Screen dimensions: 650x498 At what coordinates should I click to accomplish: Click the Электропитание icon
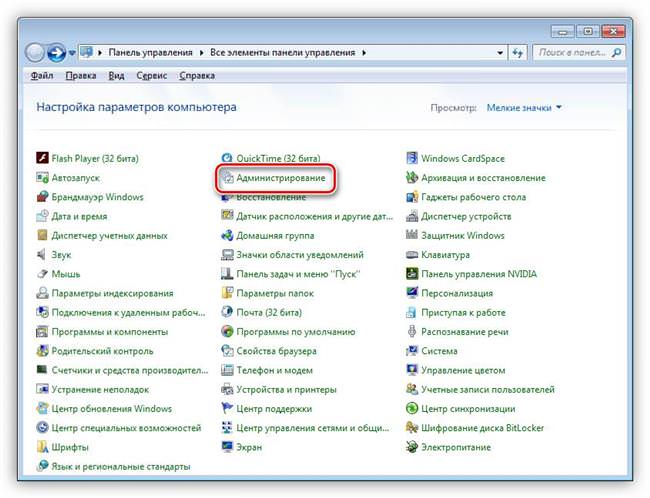pyautogui.click(x=412, y=447)
